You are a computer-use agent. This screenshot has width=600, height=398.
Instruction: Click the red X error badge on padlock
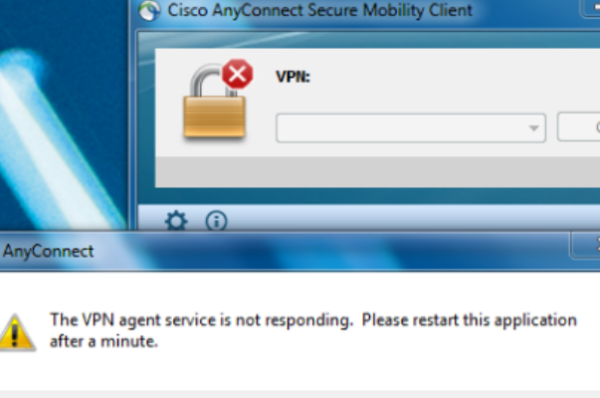(238, 74)
